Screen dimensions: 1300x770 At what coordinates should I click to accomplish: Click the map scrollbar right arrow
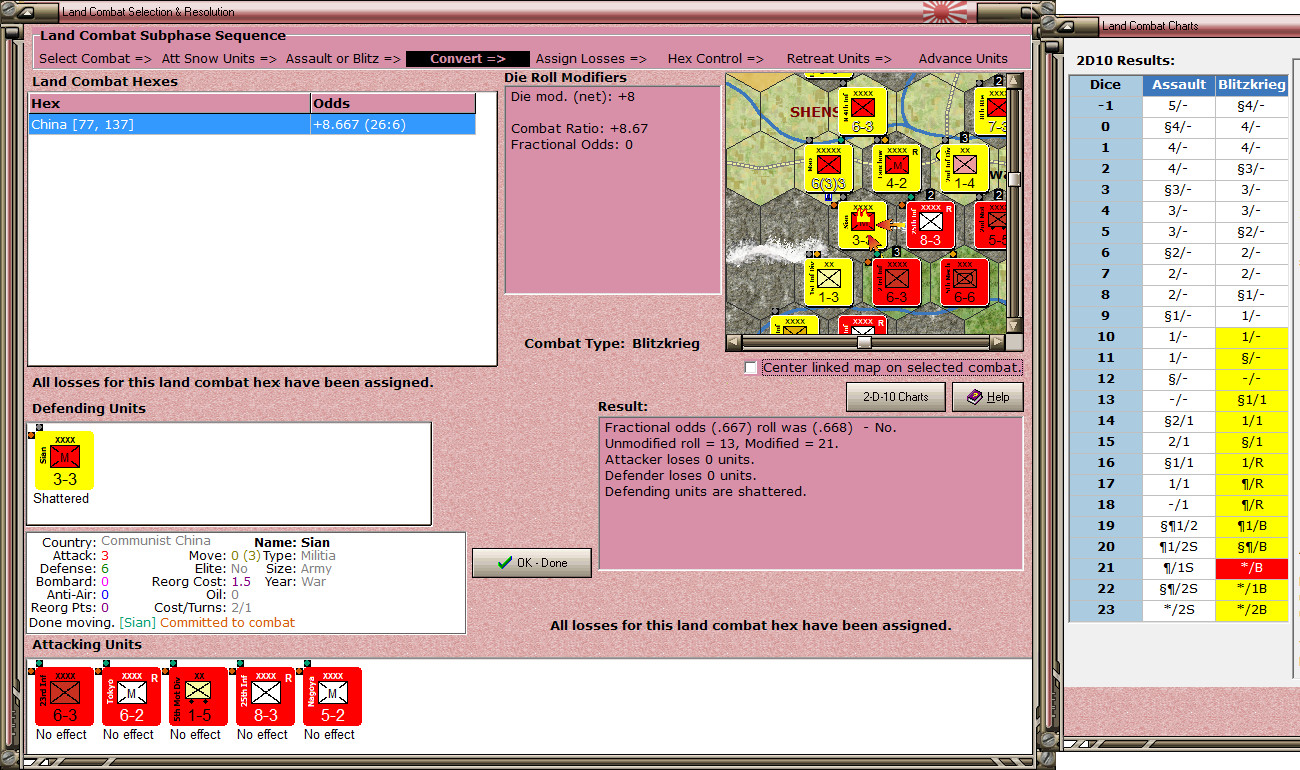(998, 342)
